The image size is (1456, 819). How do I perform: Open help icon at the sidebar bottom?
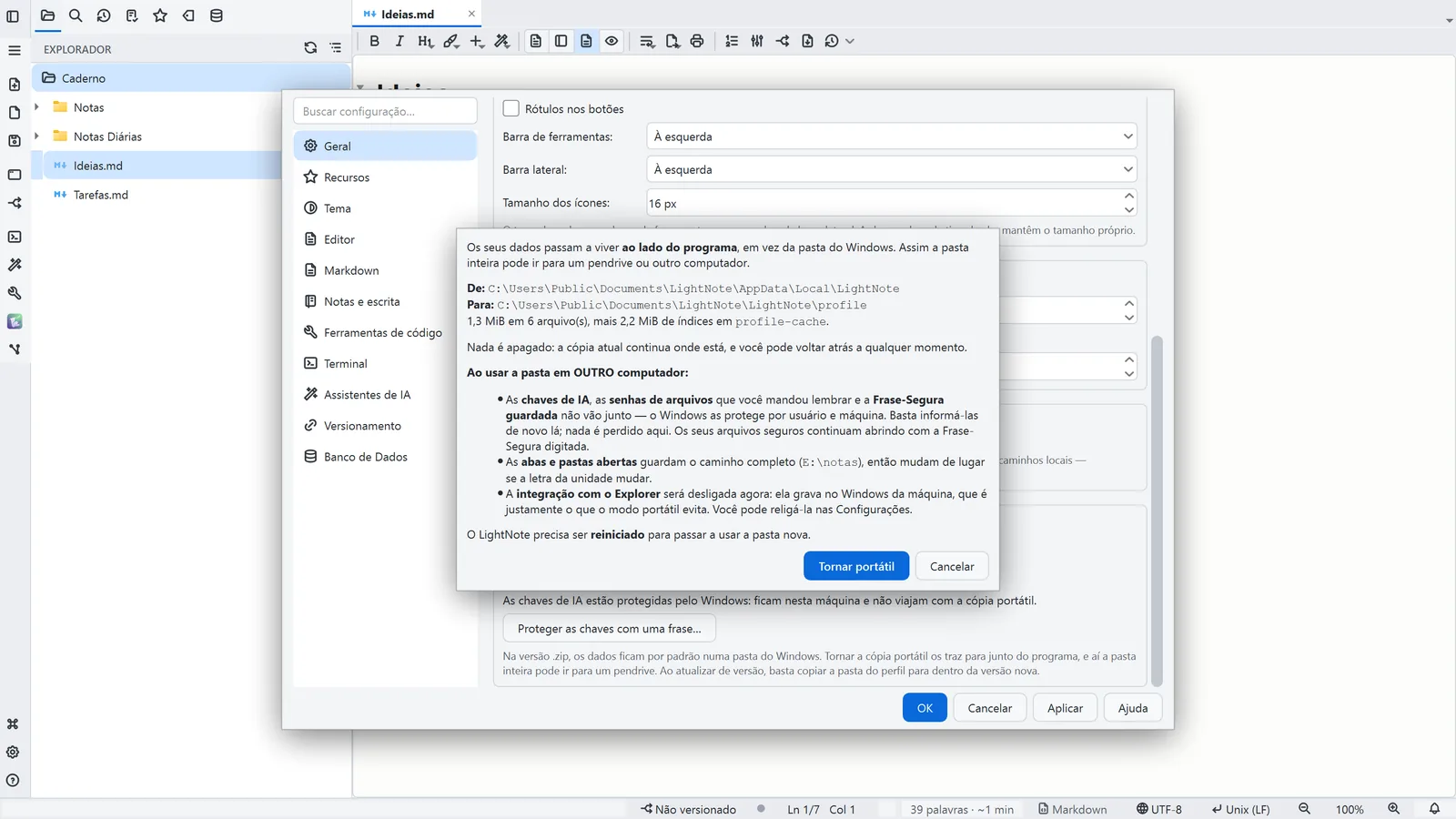13,781
